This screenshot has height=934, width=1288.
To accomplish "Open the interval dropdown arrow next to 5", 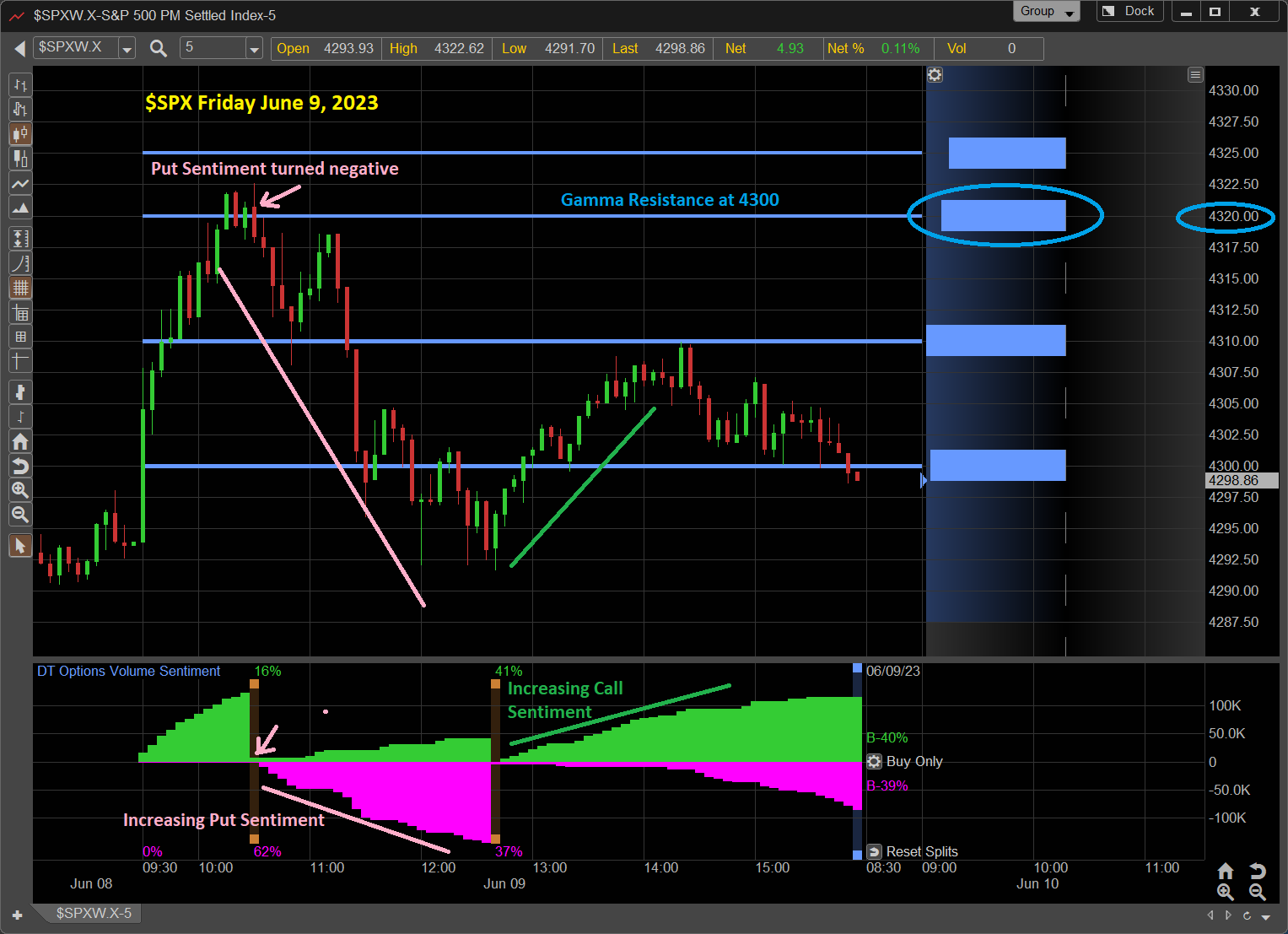I will (255, 49).
